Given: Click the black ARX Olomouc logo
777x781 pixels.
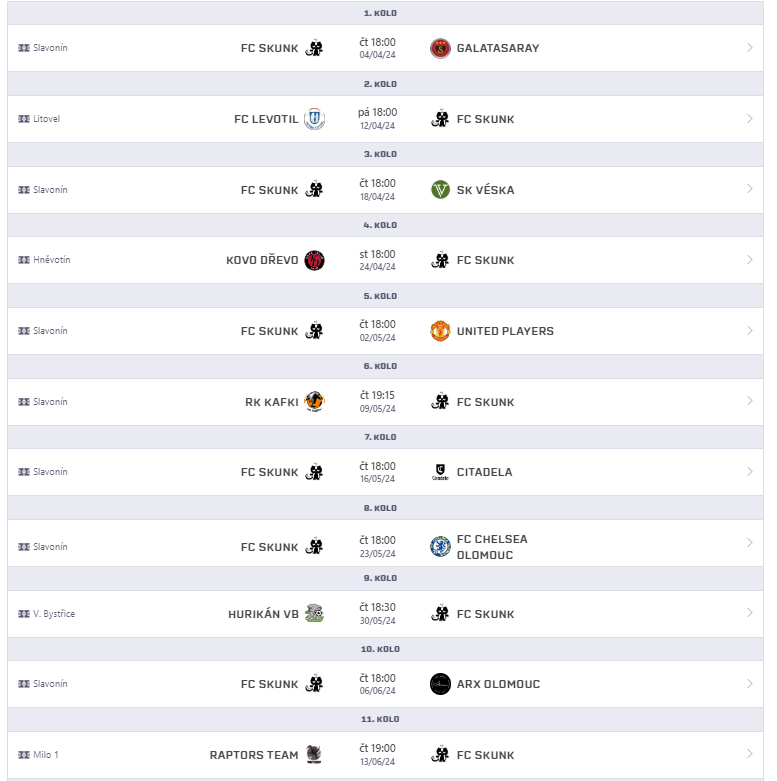Looking at the screenshot, I should [440, 684].
